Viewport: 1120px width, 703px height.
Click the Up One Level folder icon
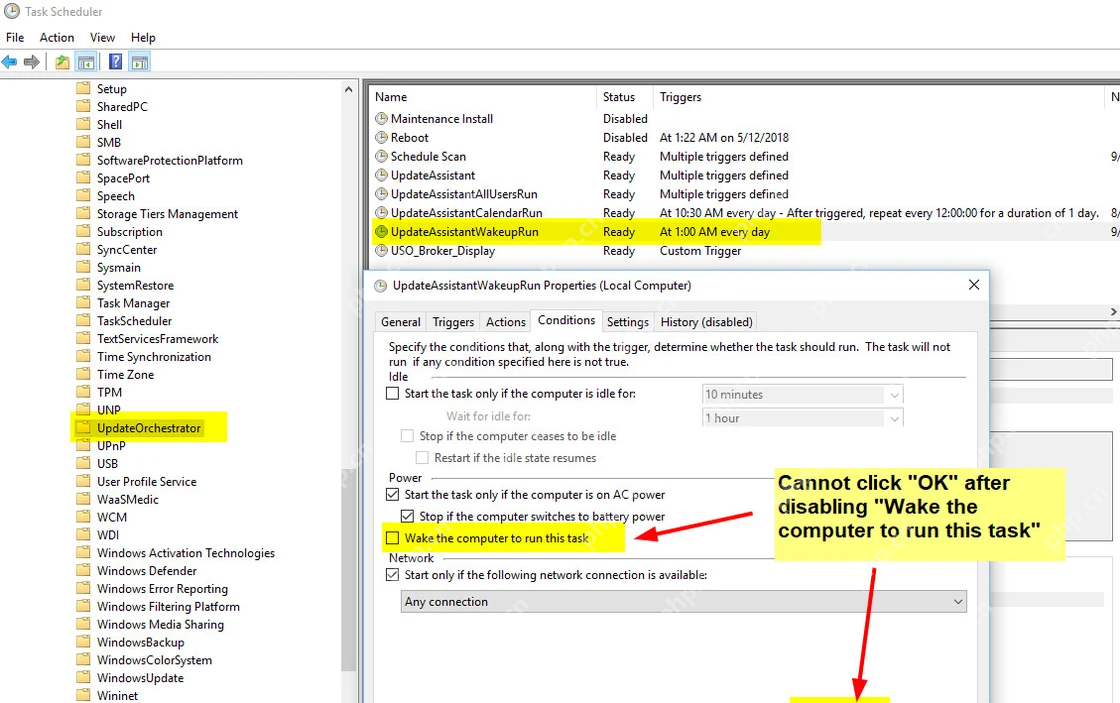click(63, 62)
